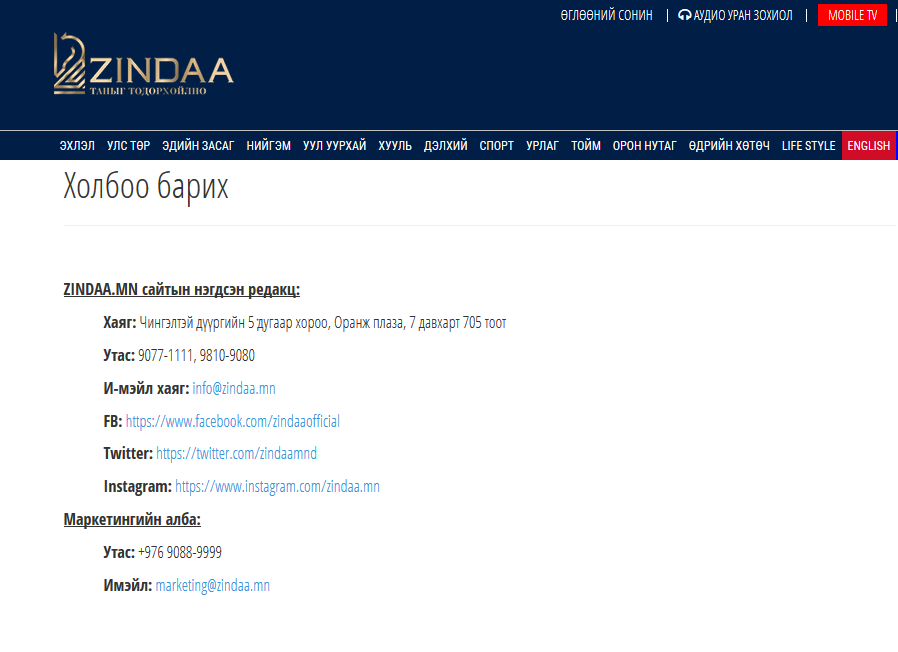Click the Холбоо барих page heading
This screenshot has height=652, width=898.
pos(146,186)
